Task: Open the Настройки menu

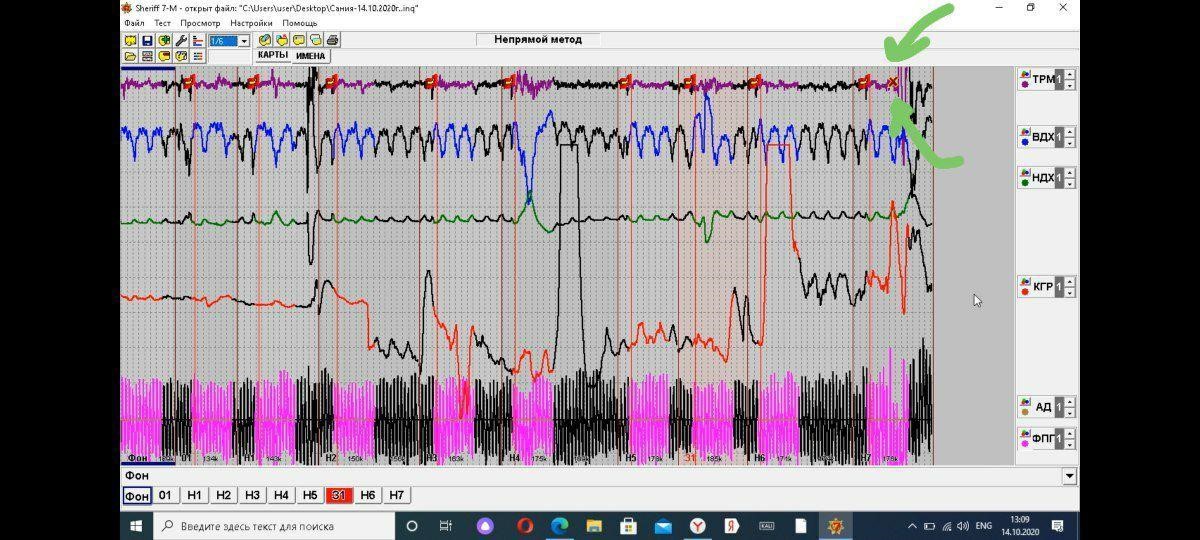Action: 251,23
